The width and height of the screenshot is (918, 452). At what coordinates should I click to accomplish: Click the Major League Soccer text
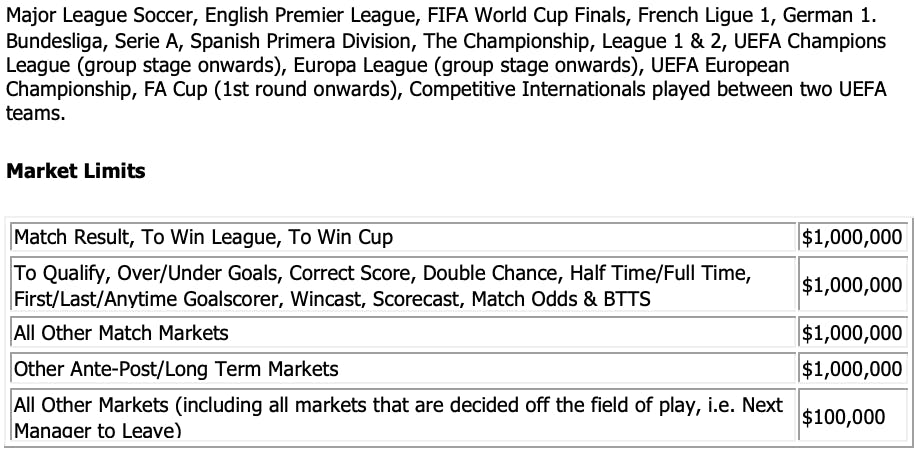(x=99, y=15)
